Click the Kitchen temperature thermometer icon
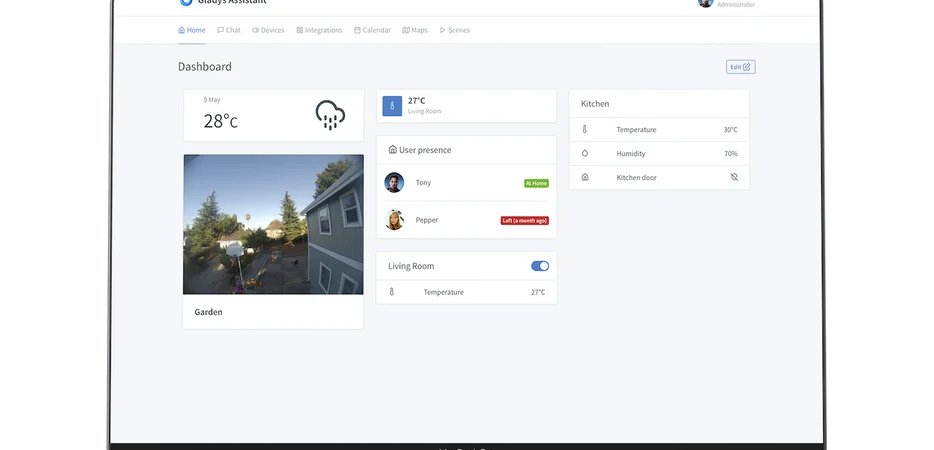This screenshot has height=450, width=934. click(x=585, y=130)
